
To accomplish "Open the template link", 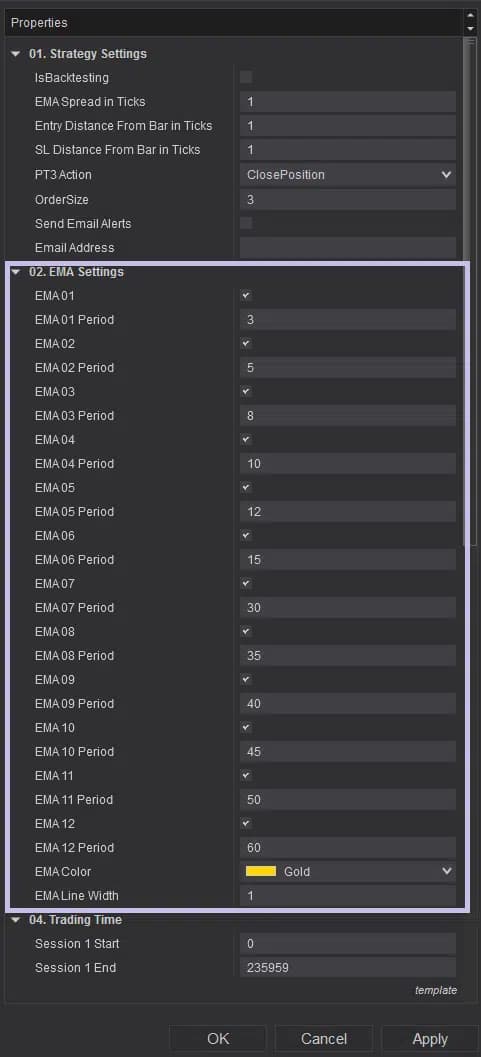I will pos(436,990).
